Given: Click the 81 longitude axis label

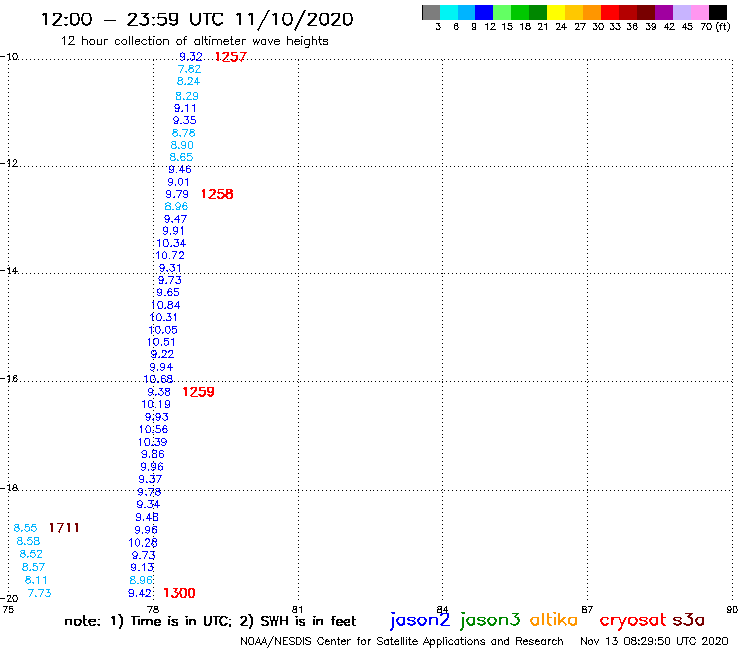Looking at the screenshot, I should coord(297,609).
